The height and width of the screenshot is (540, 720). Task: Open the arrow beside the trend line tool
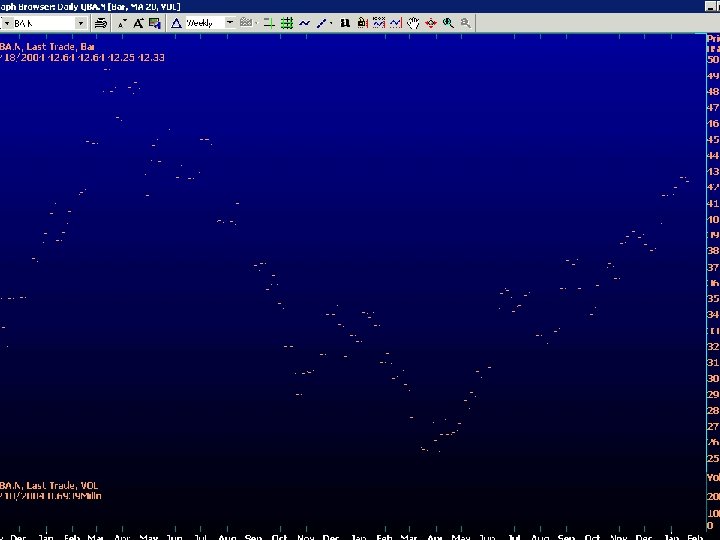click(331, 23)
